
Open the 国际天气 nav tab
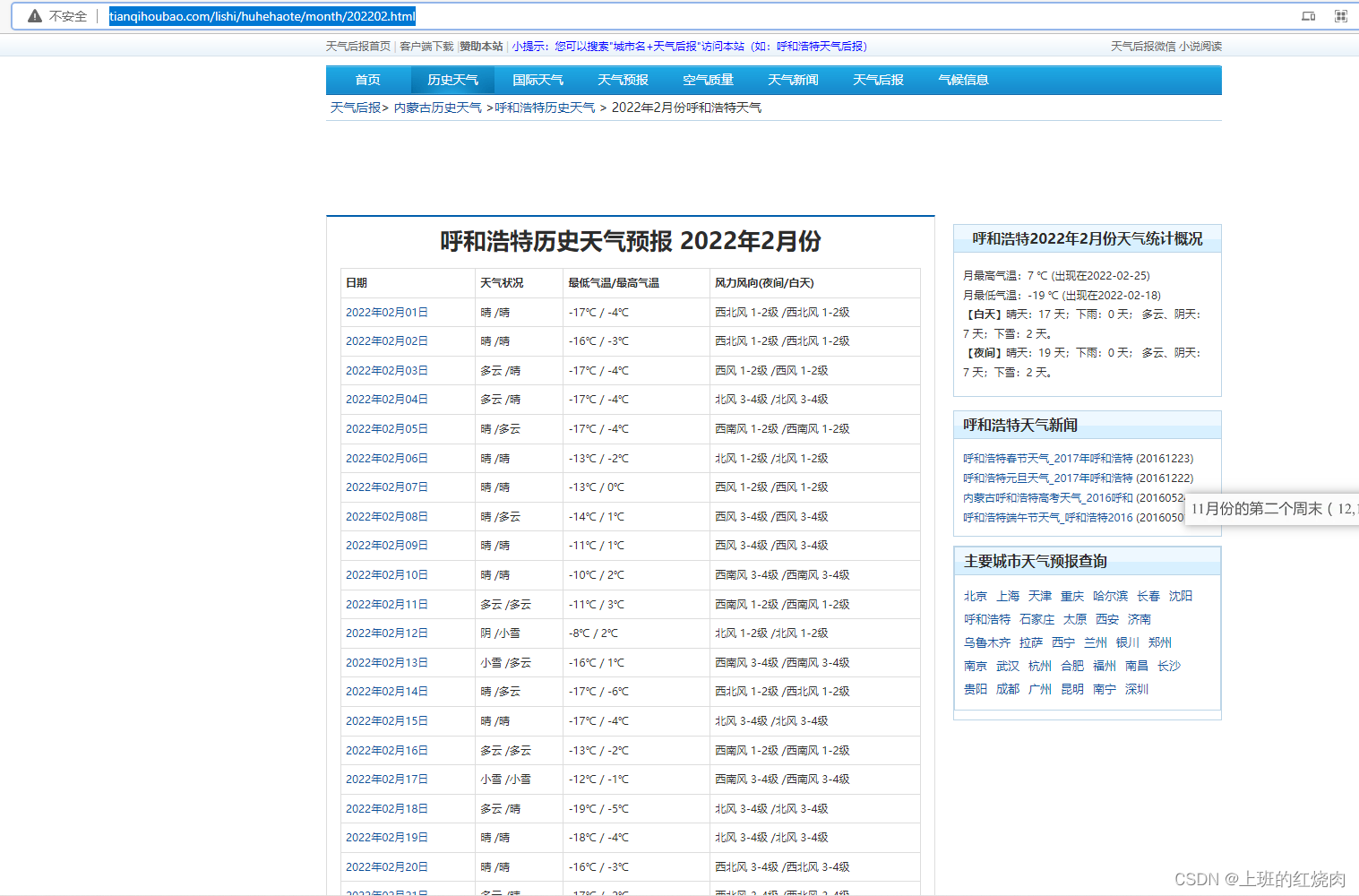tap(538, 80)
